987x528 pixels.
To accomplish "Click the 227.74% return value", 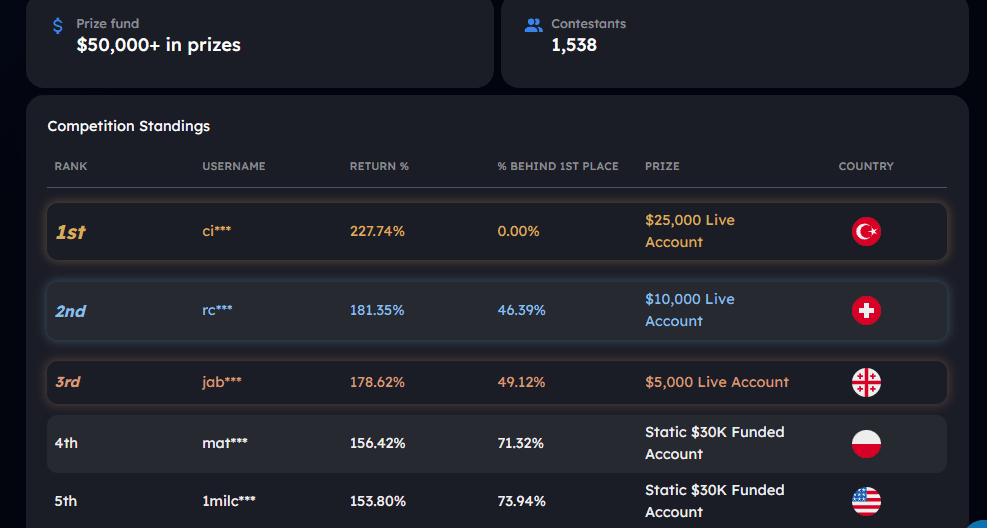I will (x=377, y=231).
